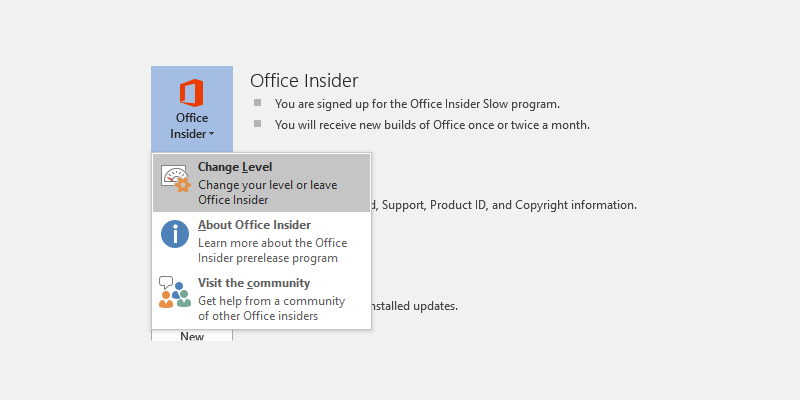800x400 pixels.
Task: Click the partially visible New button
Action: click(x=192, y=337)
